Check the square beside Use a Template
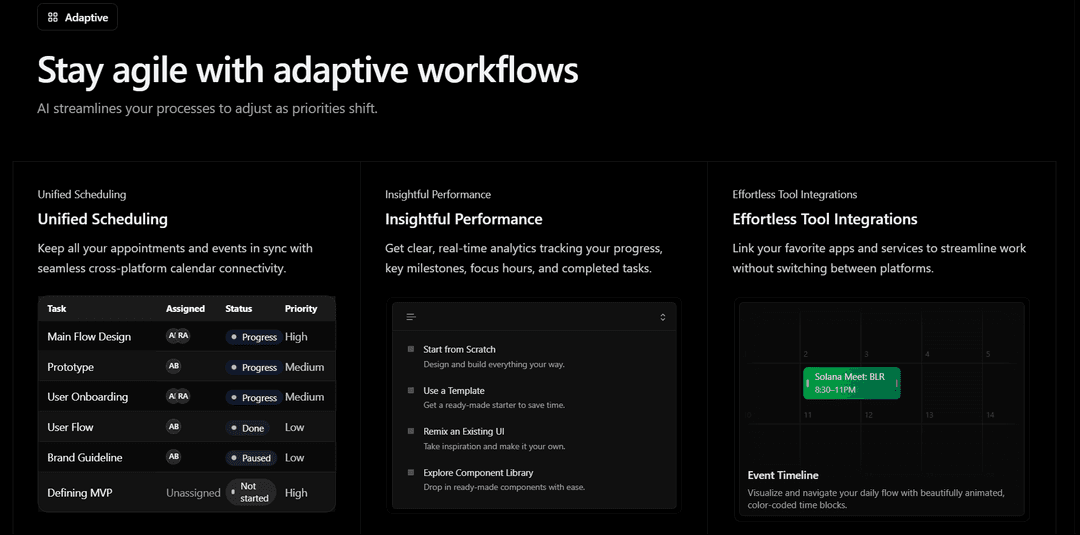The image size is (1080, 535). point(410,390)
